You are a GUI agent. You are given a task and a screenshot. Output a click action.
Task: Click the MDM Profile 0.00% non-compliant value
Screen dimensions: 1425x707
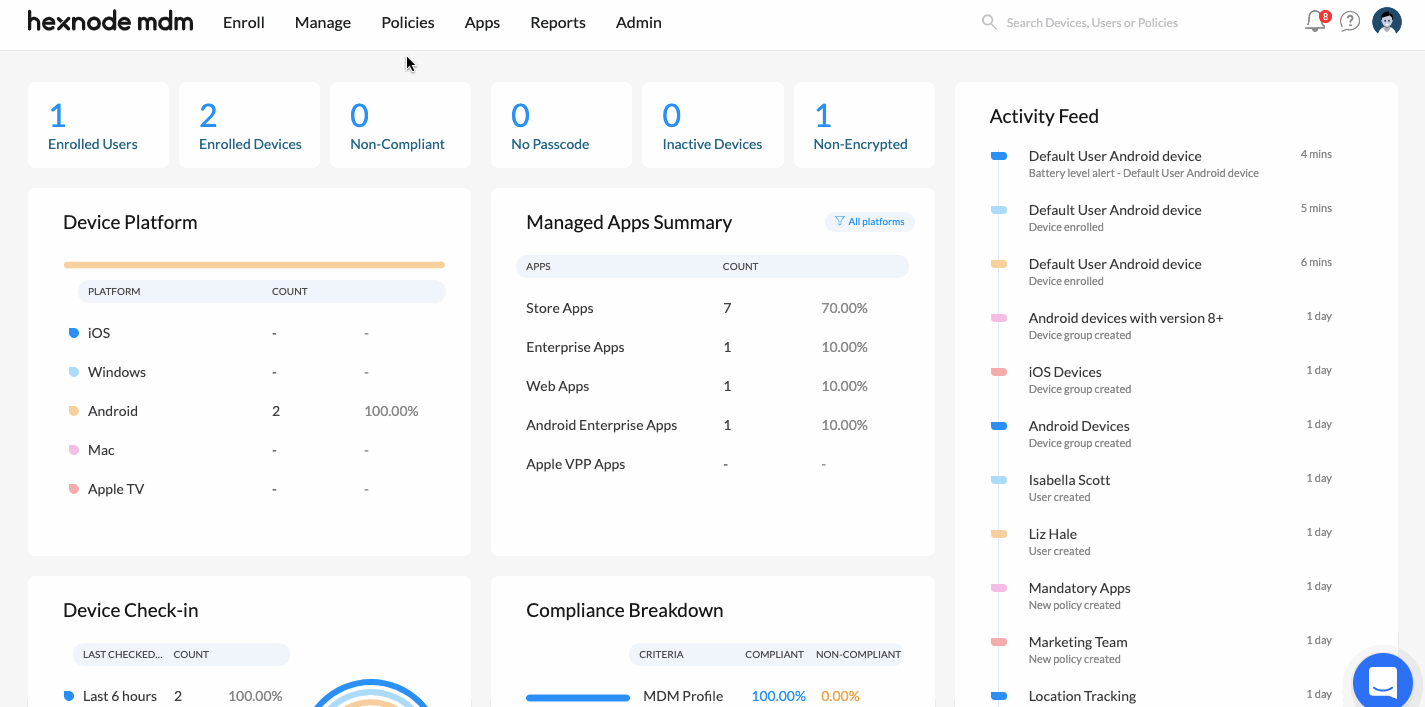click(x=840, y=696)
